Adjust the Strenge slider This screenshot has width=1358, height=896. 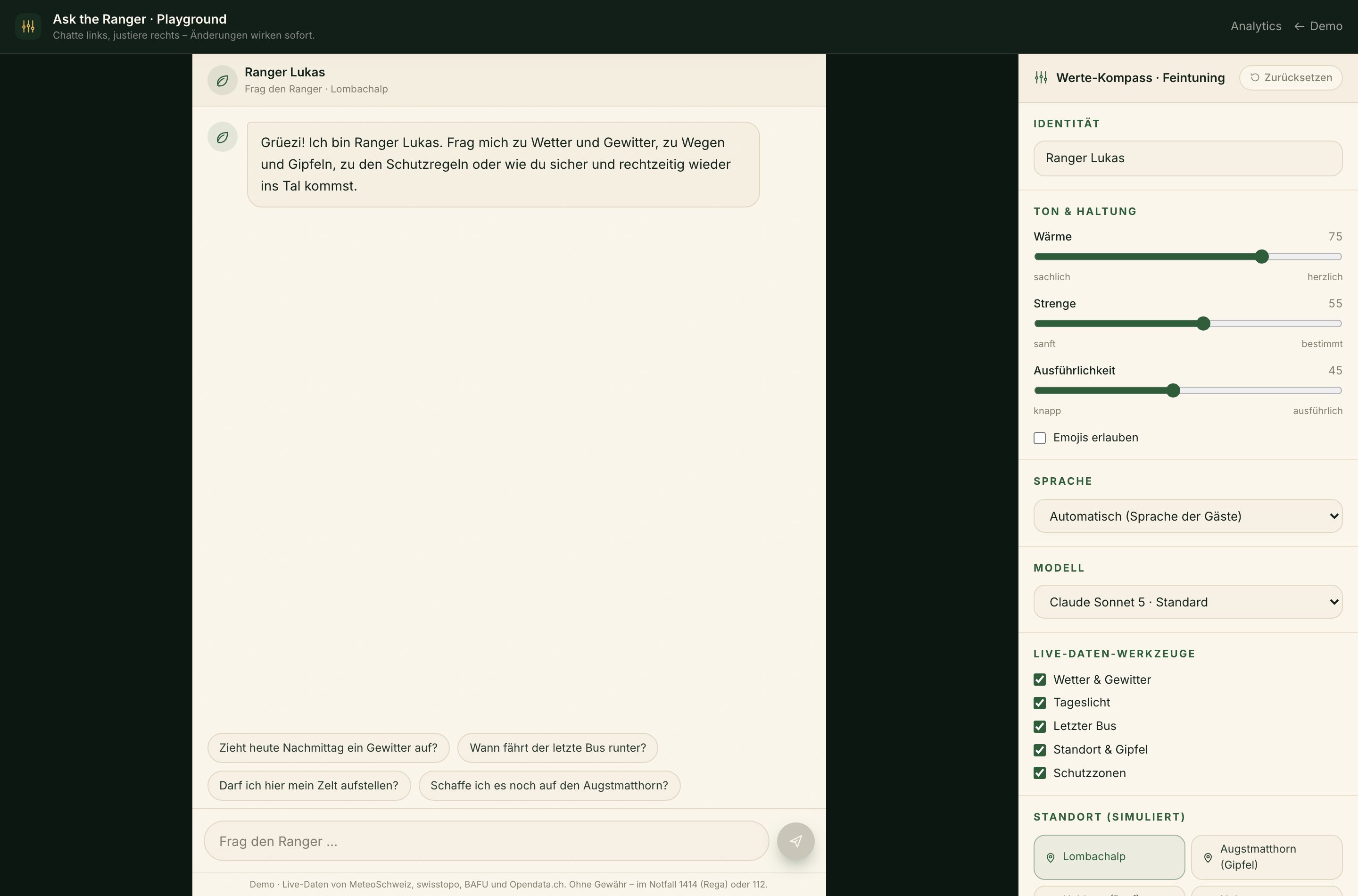point(1188,324)
